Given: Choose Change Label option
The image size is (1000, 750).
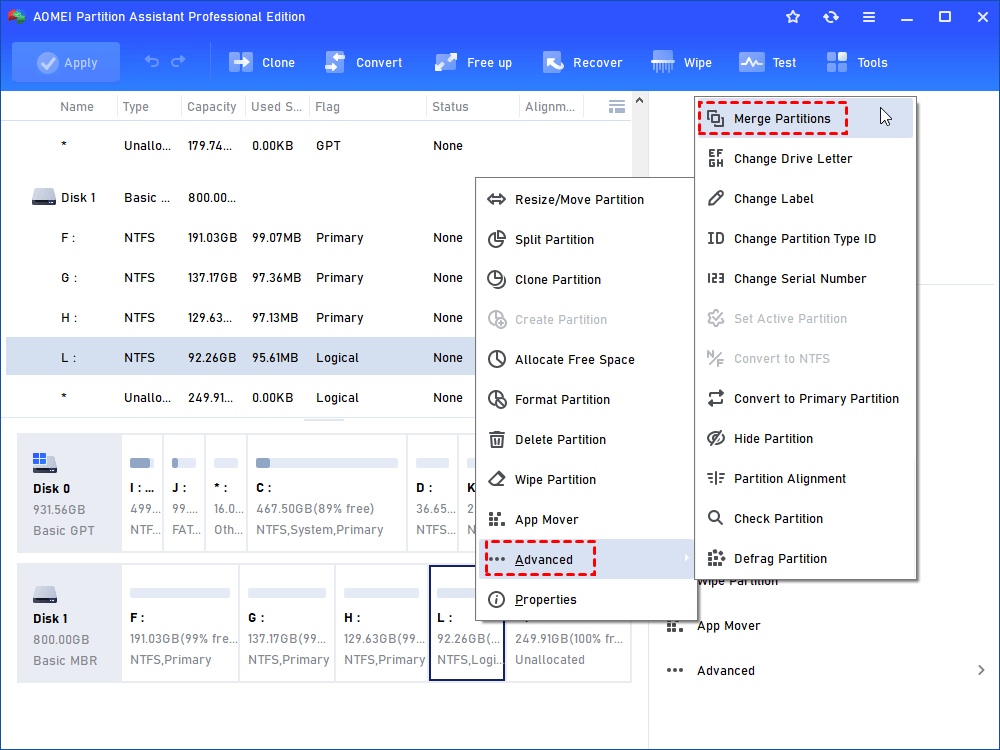Looking at the screenshot, I should (x=805, y=198).
